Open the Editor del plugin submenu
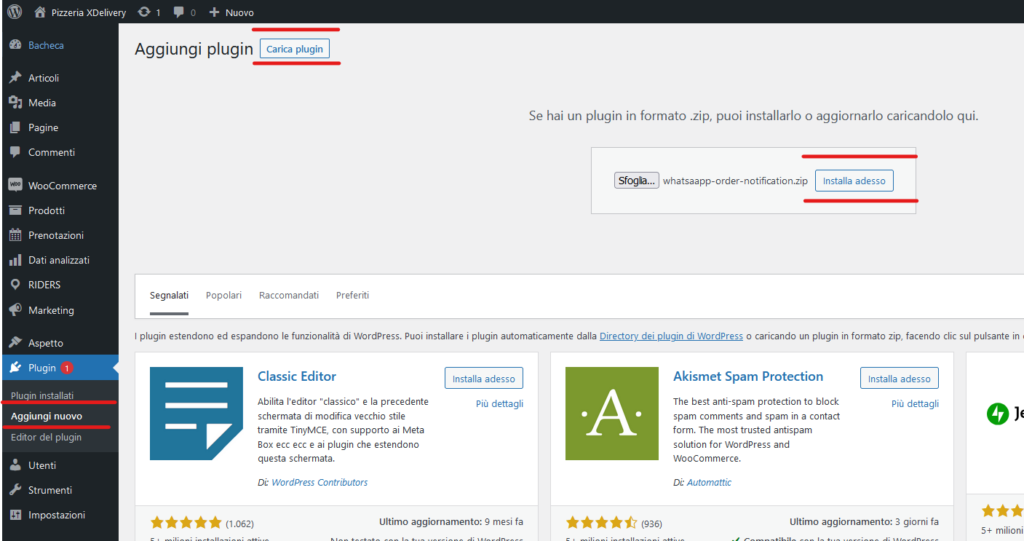This screenshot has height=541, width=1024. tap(46, 437)
